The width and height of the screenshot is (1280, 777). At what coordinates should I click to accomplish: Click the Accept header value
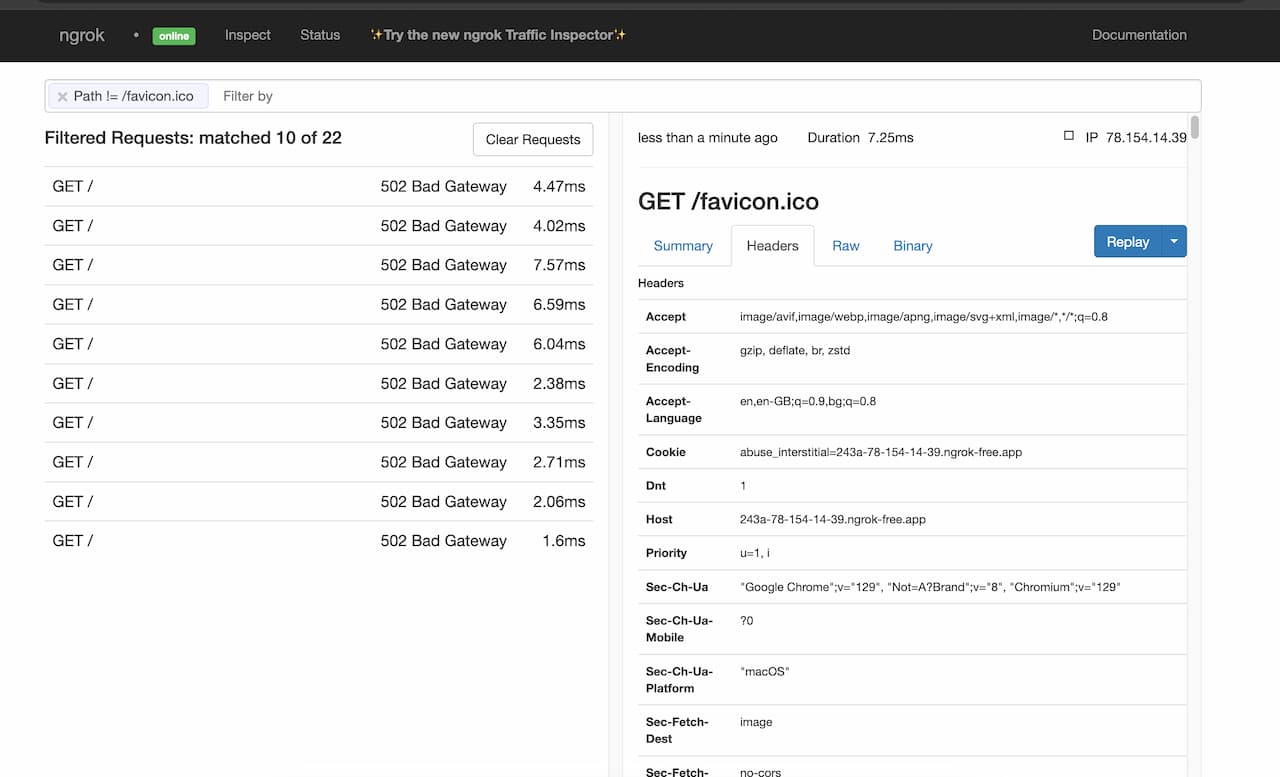[923, 316]
